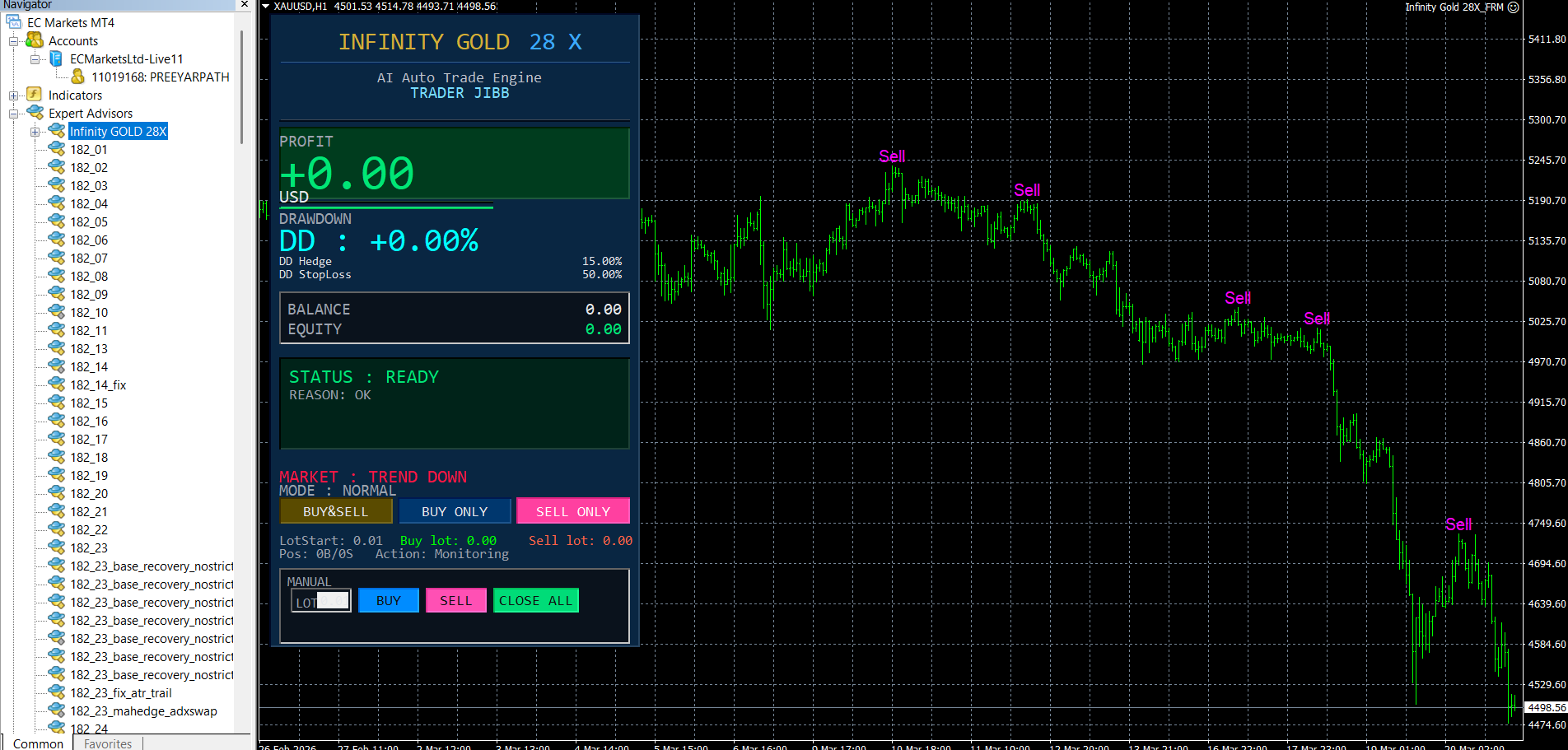Click the advisor icon beside 182_01
Screen dimensions: 1568x750
tap(57, 149)
